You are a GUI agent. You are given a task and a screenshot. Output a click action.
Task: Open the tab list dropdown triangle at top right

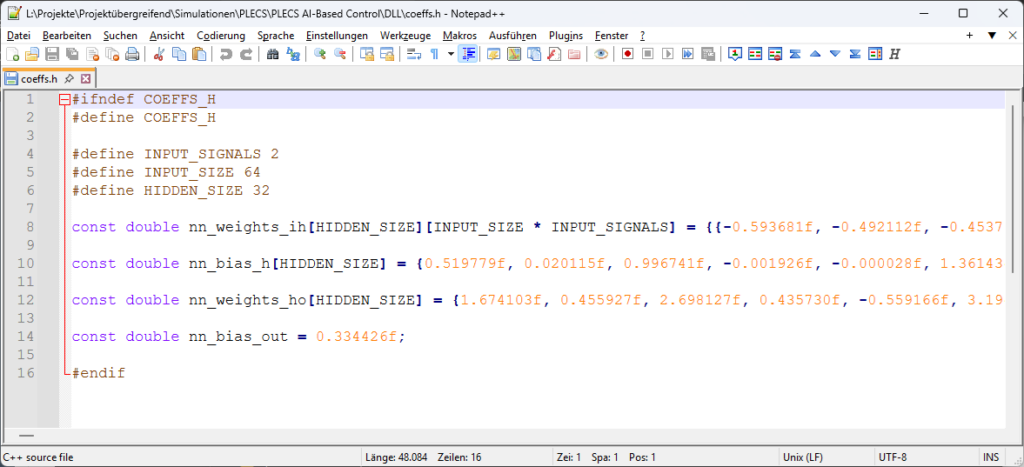[992, 35]
